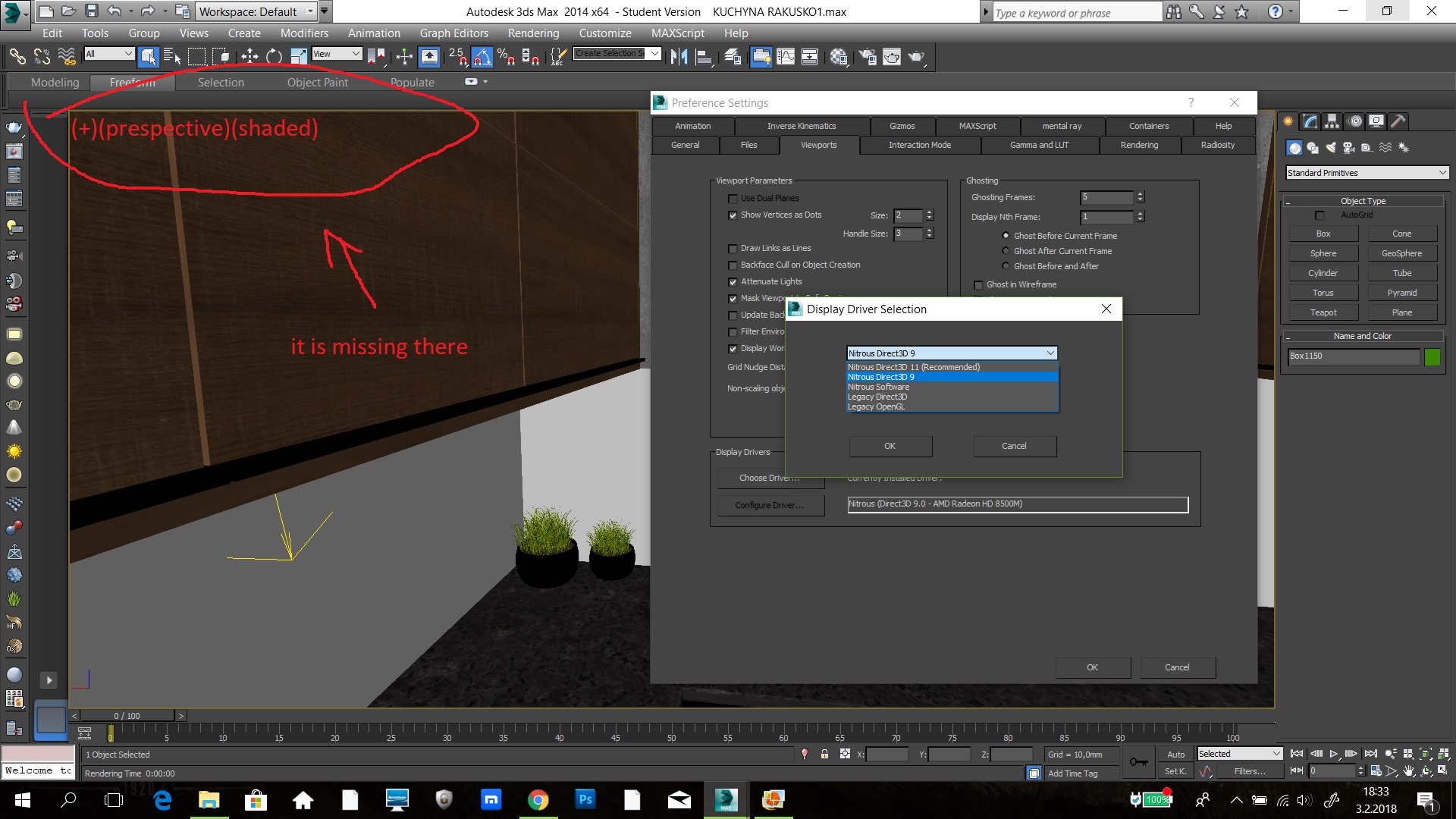Image resolution: width=1456 pixels, height=819 pixels.
Task: Enable Draw Links as Lines
Action: 733,249
